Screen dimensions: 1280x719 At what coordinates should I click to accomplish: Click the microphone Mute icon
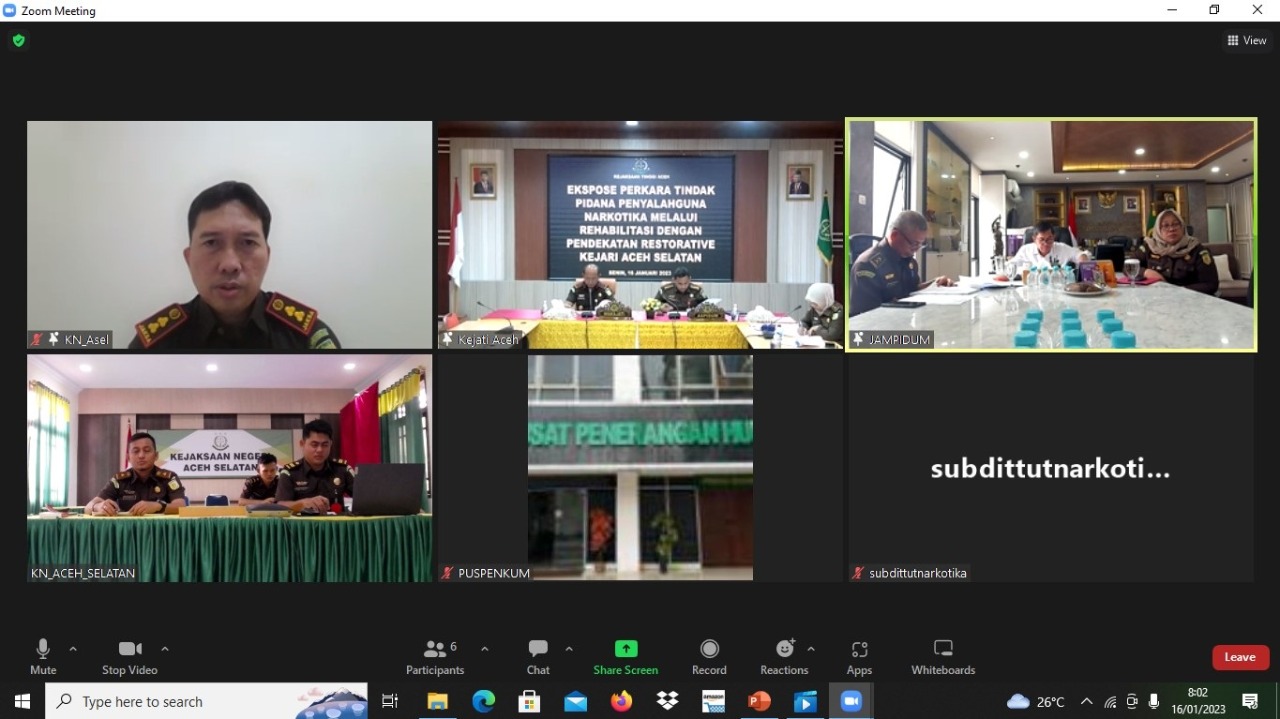[42, 650]
